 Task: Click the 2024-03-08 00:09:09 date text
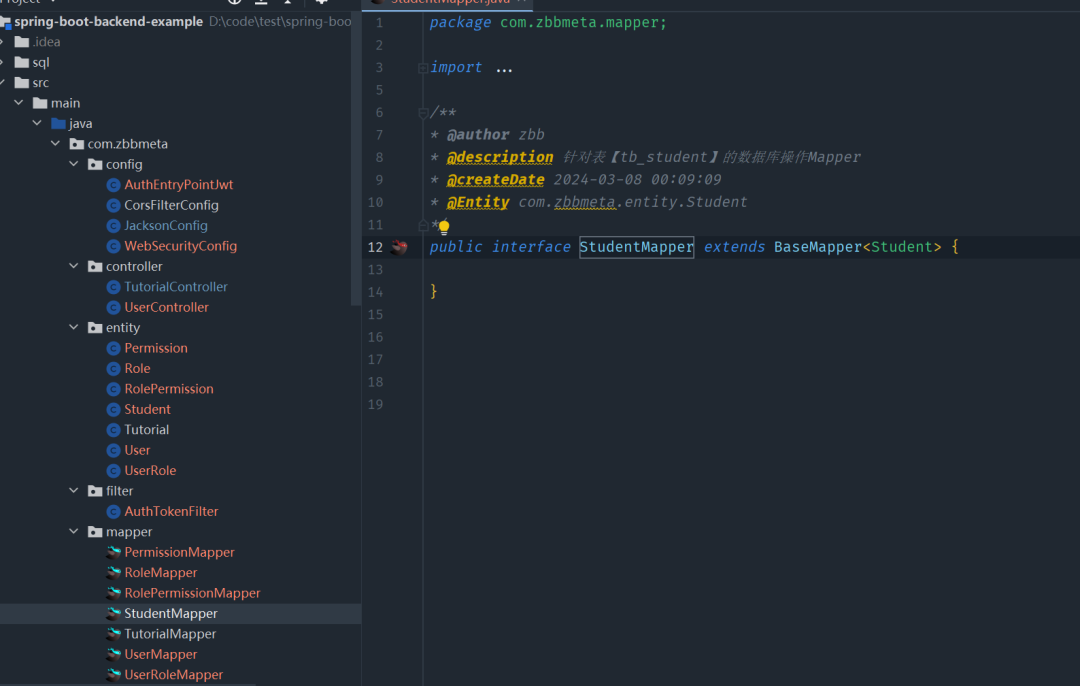(637, 180)
